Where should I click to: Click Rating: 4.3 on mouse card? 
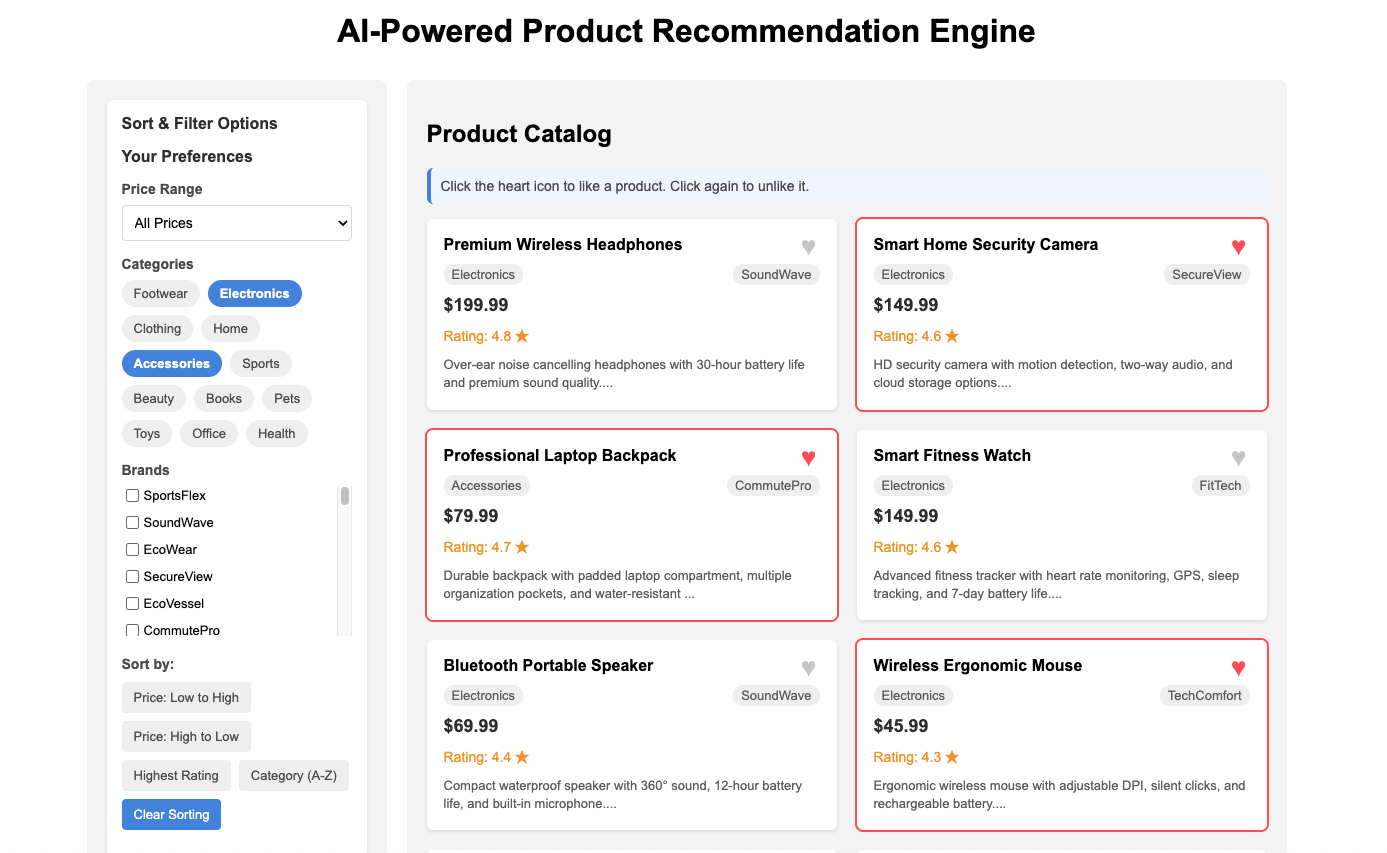(x=916, y=757)
